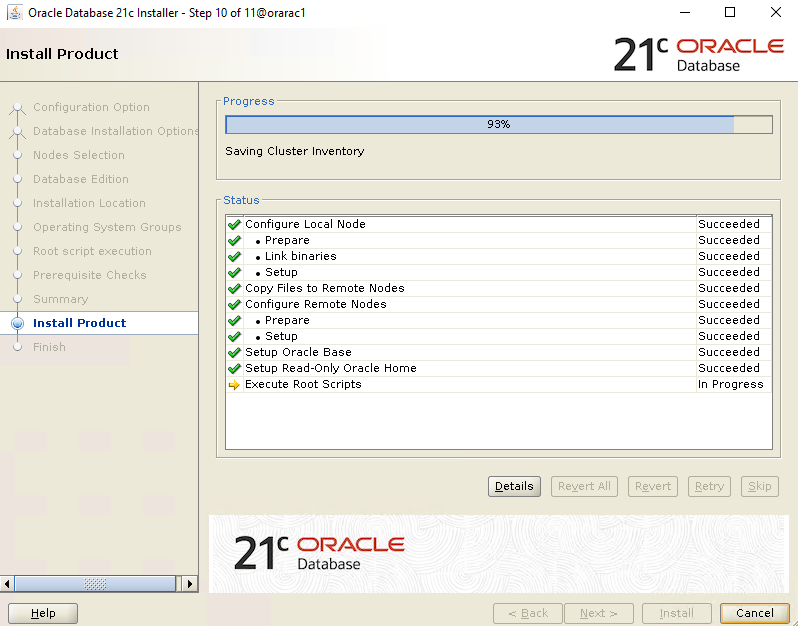798x626 pixels.
Task: Click the Next navigation button
Action: pyautogui.click(x=599, y=613)
